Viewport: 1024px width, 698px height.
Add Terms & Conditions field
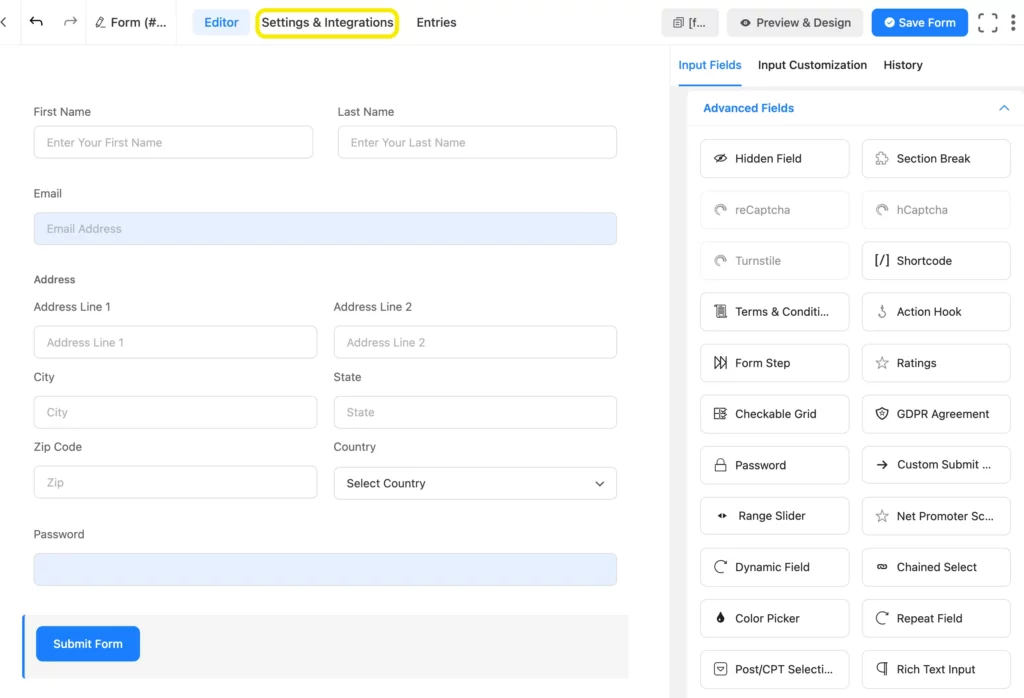[x=774, y=311]
